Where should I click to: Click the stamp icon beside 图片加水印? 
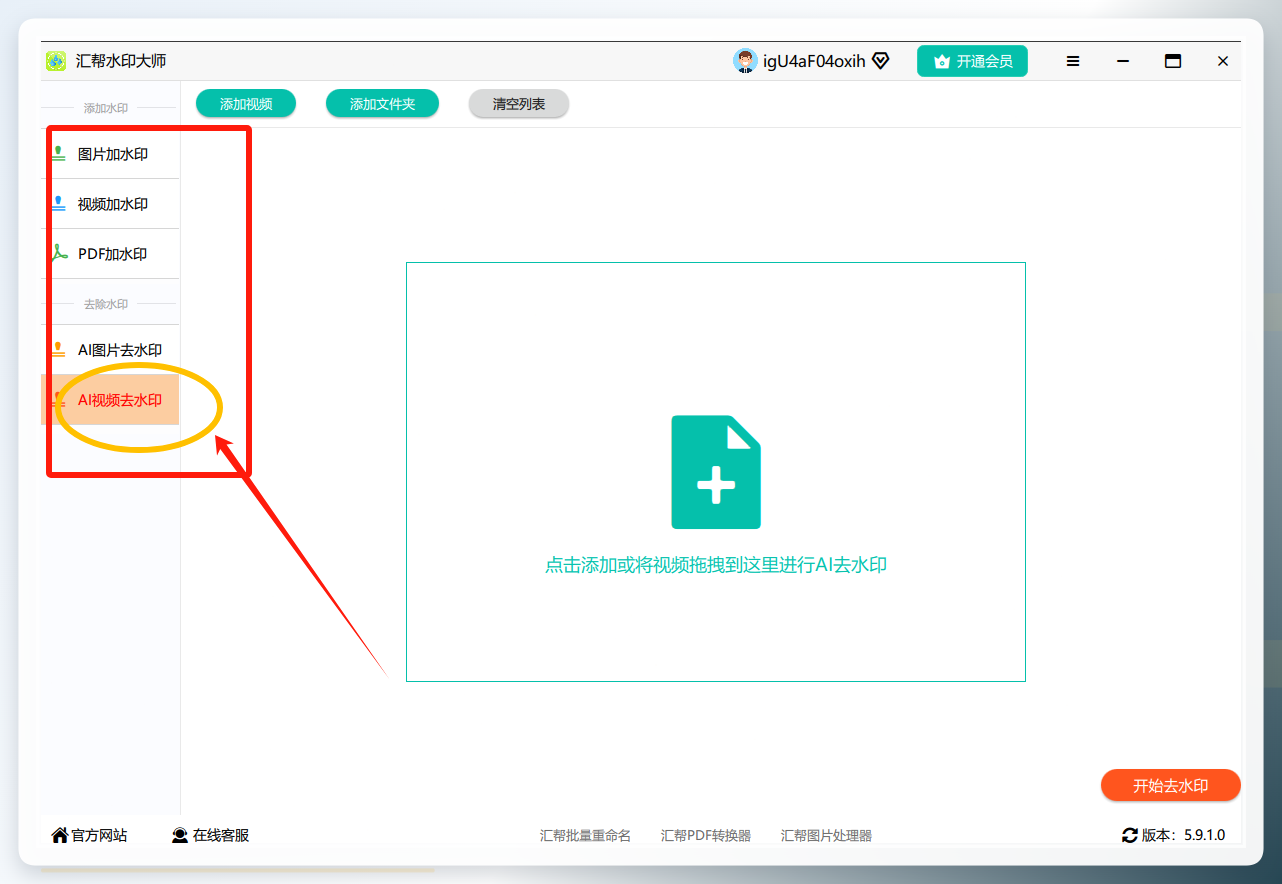(59, 154)
